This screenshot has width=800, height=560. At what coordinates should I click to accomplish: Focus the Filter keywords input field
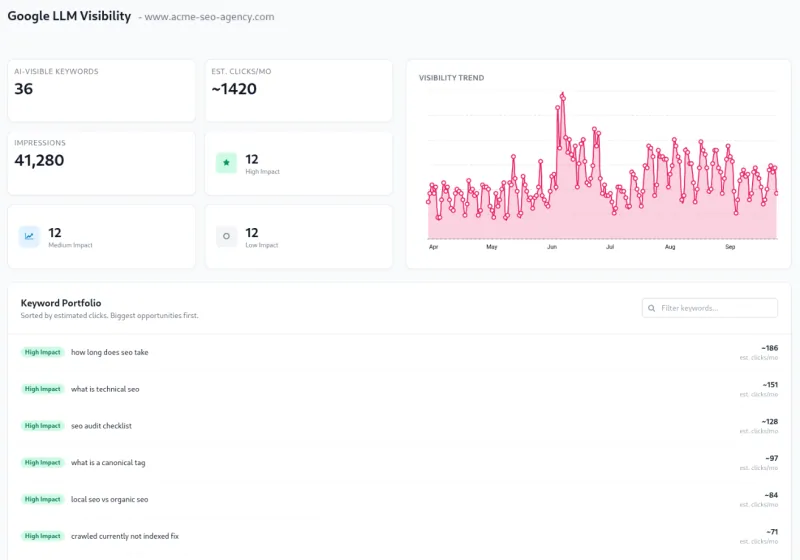click(x=710, y=308)
